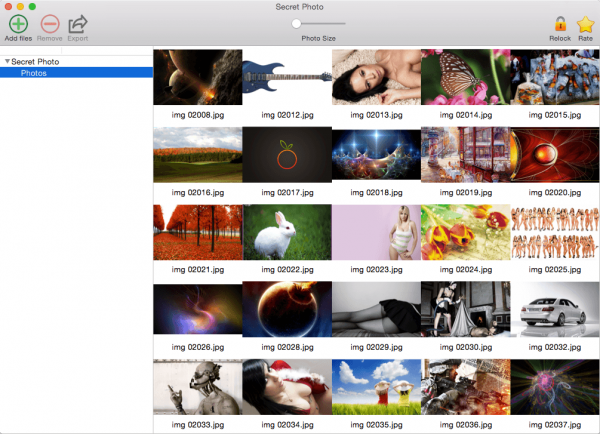This screenshot has width=600, height=434.
Task: Select the red autumn trees thumbnail img 02021.jpg
Action: (x=198, y=232)
